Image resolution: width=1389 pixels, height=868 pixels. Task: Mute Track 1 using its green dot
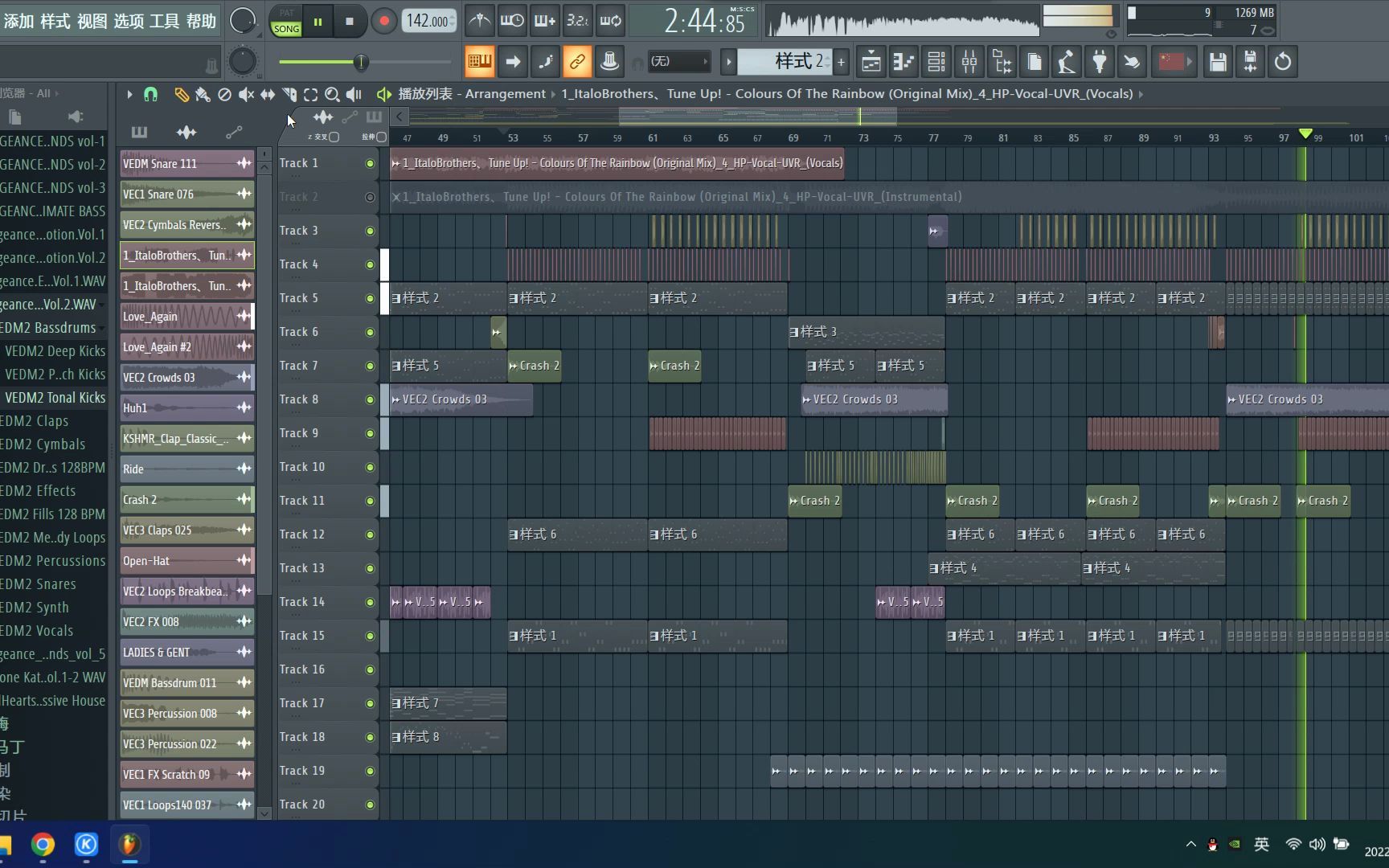point(370,163)
